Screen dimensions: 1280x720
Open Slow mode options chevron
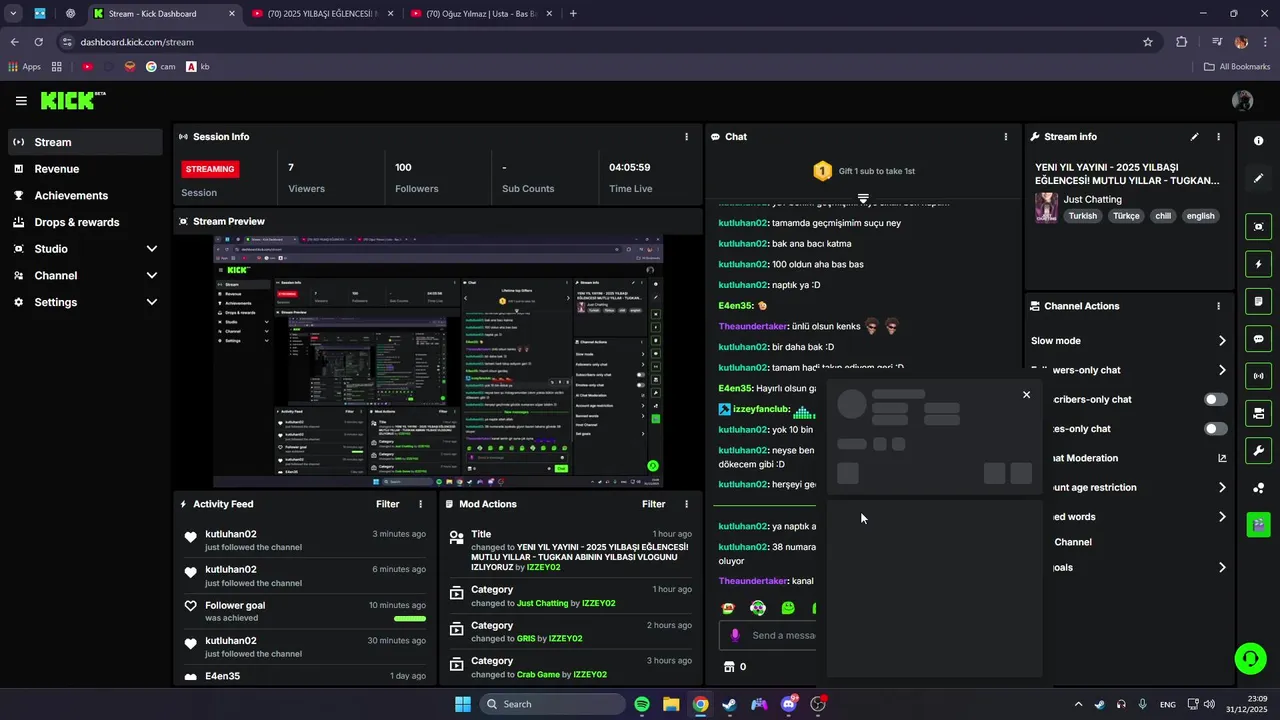click(x=1222, y=341)
